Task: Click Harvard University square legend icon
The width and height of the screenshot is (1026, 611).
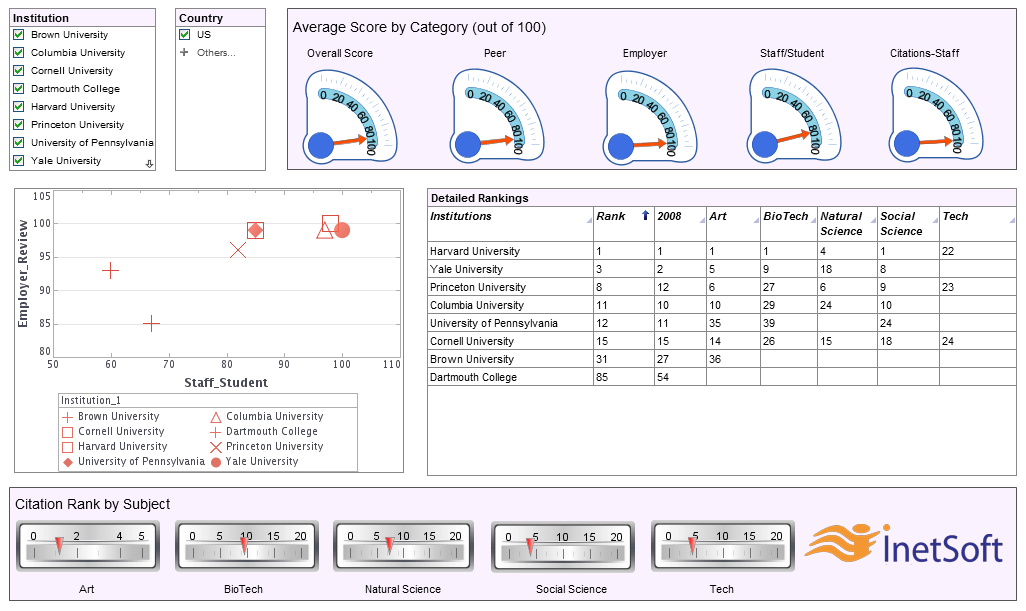Action: coord(67,447)
